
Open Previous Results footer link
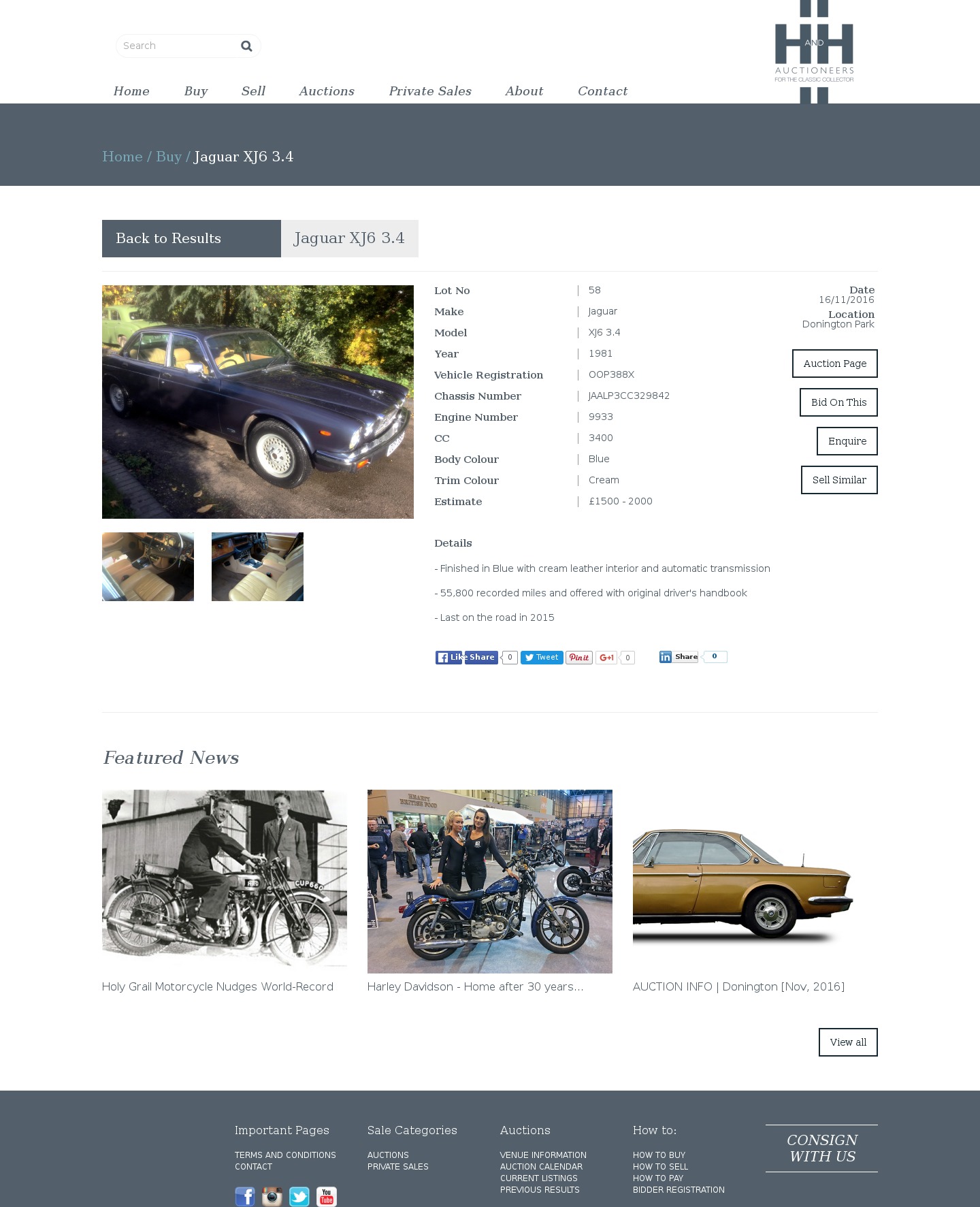[x=540, y=1190]
